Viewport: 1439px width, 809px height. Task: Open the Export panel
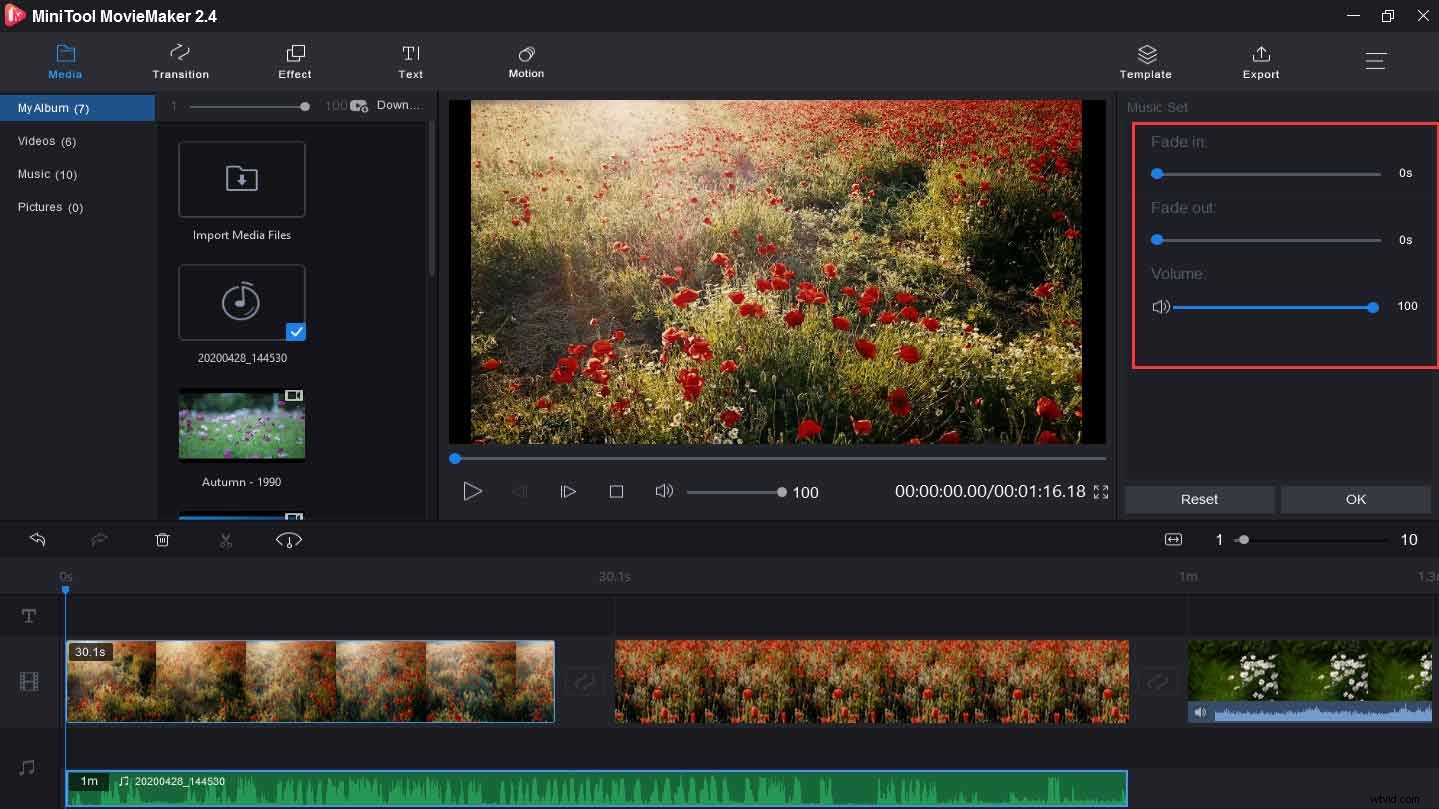[x=1260, y=60]
